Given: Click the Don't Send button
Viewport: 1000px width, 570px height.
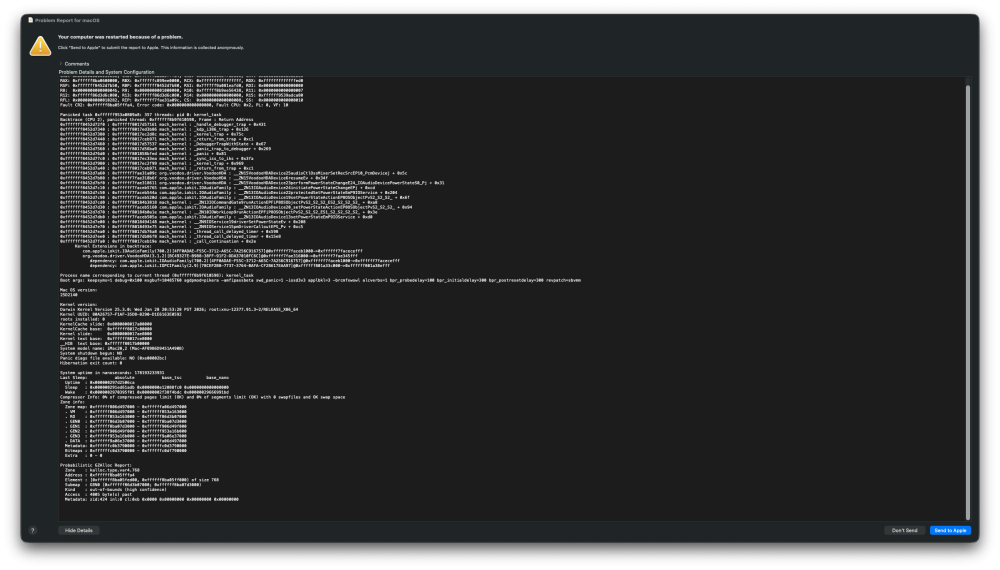Looking at the screenshot, I should [904, 530].
